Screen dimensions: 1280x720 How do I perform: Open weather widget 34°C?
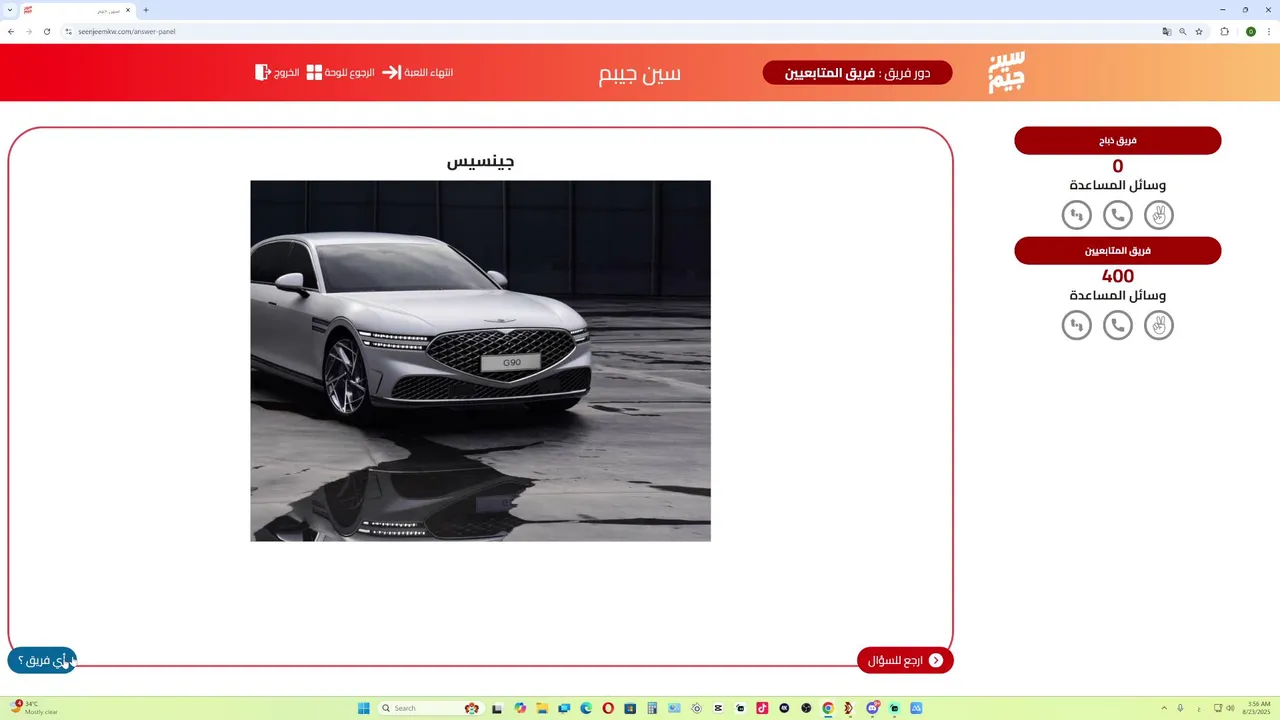point(35,708)
